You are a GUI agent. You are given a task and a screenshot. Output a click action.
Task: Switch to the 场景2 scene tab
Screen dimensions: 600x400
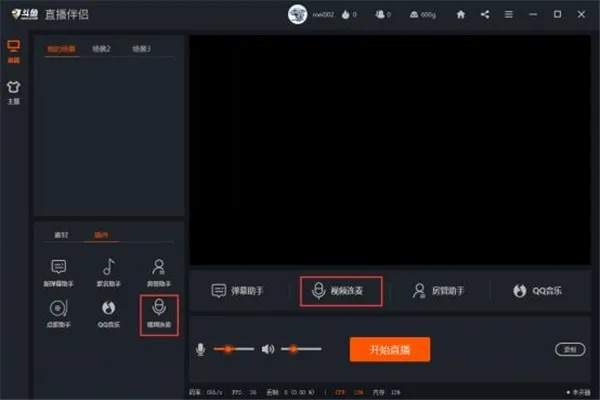tap(100, 47)
